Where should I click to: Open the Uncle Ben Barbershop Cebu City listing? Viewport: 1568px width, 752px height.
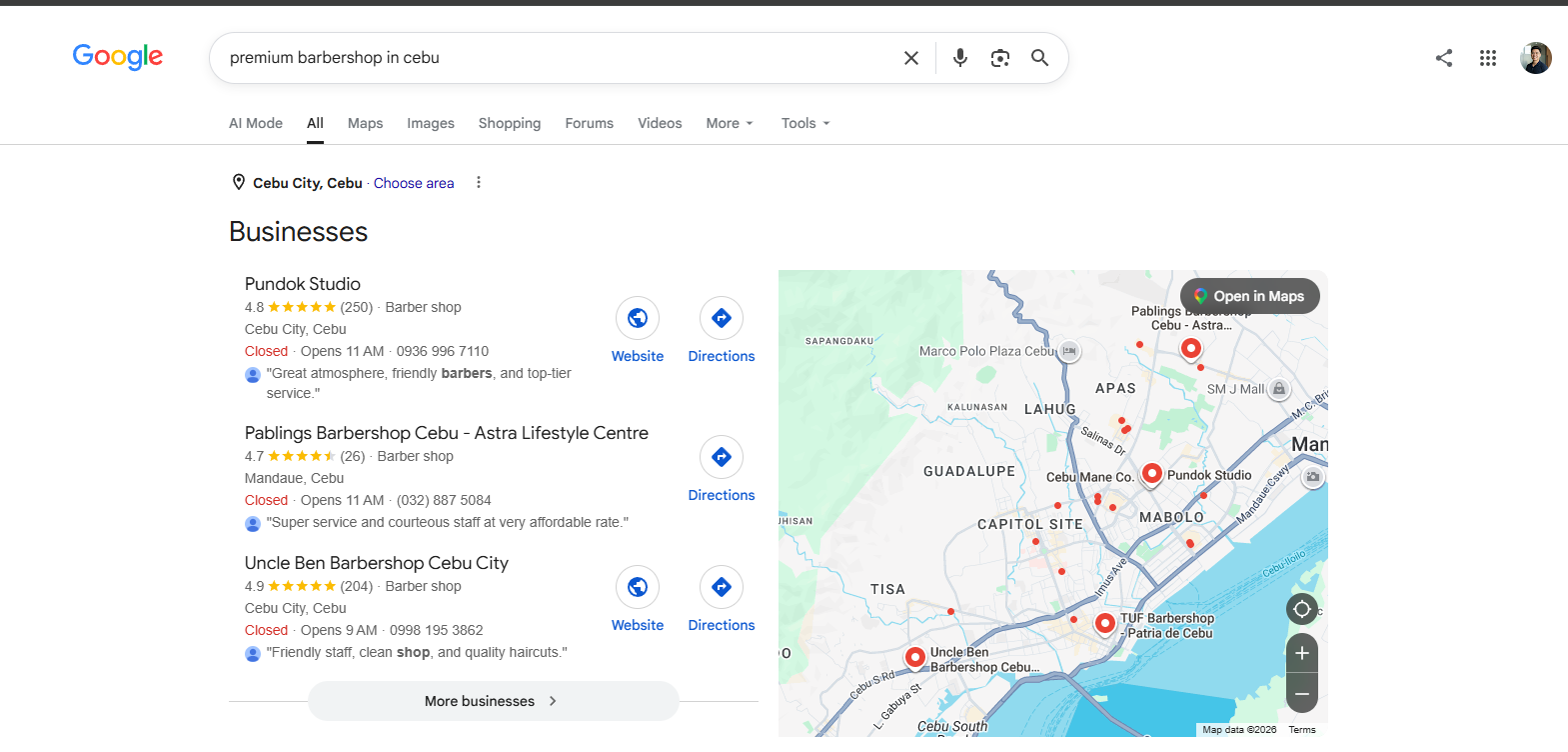tap(377, 563)
